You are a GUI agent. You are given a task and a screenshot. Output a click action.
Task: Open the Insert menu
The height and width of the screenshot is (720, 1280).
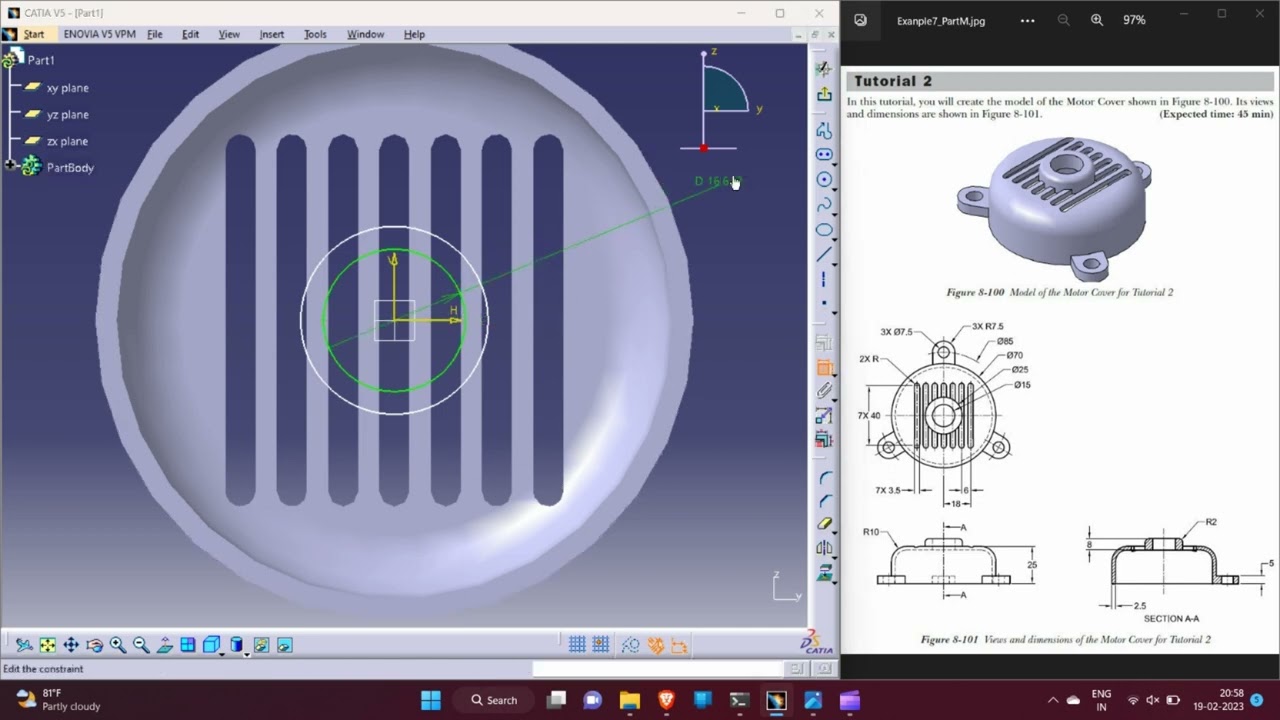[x=272, y=34]
